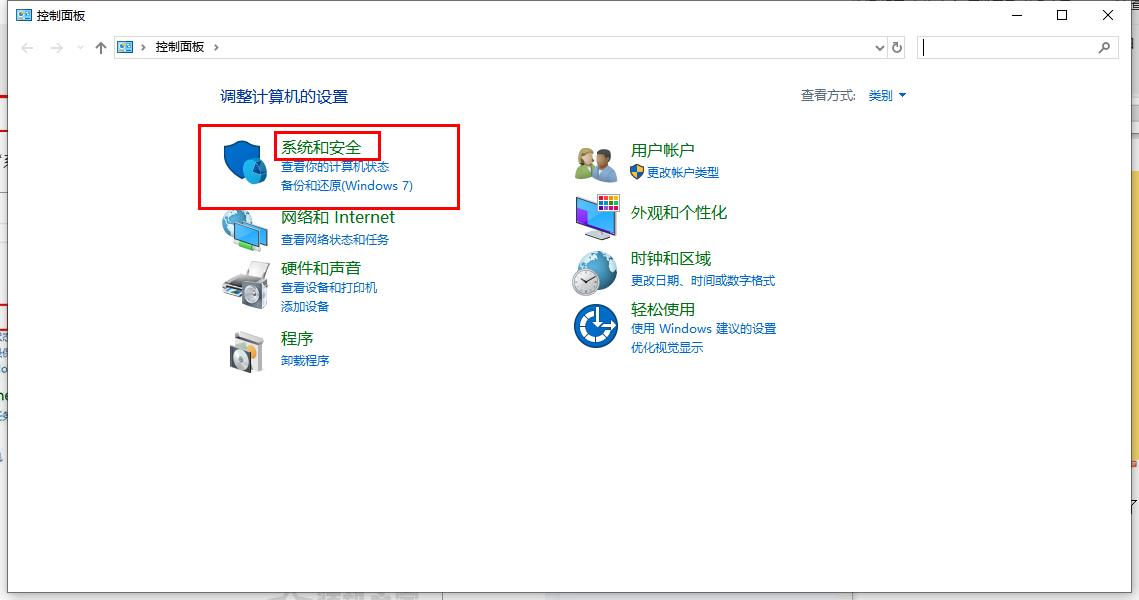Click the search magnifier in the search box
Screen dimensions: 1139x600
pos(1104,47)
